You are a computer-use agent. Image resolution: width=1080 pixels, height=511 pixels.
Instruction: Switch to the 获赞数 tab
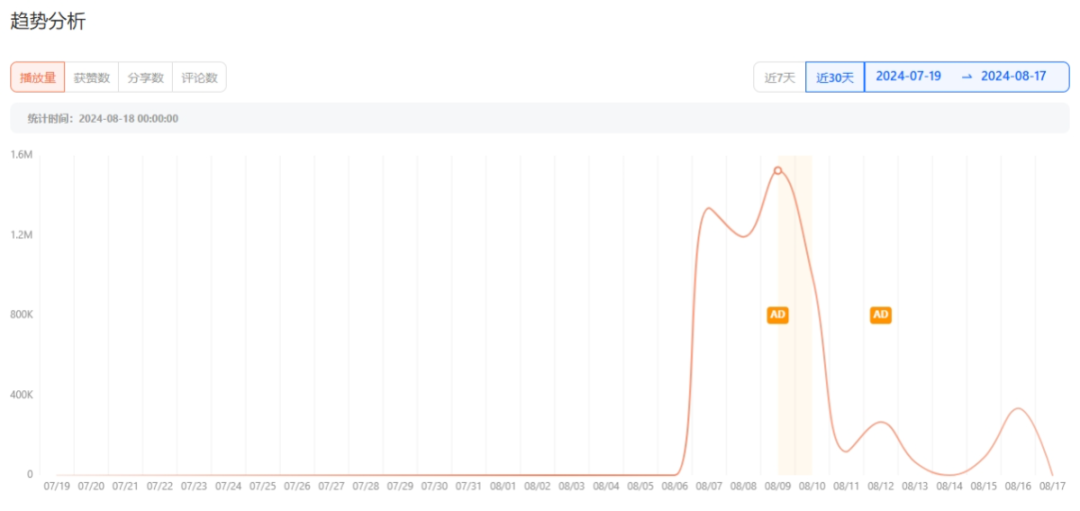tap(92, 78)
